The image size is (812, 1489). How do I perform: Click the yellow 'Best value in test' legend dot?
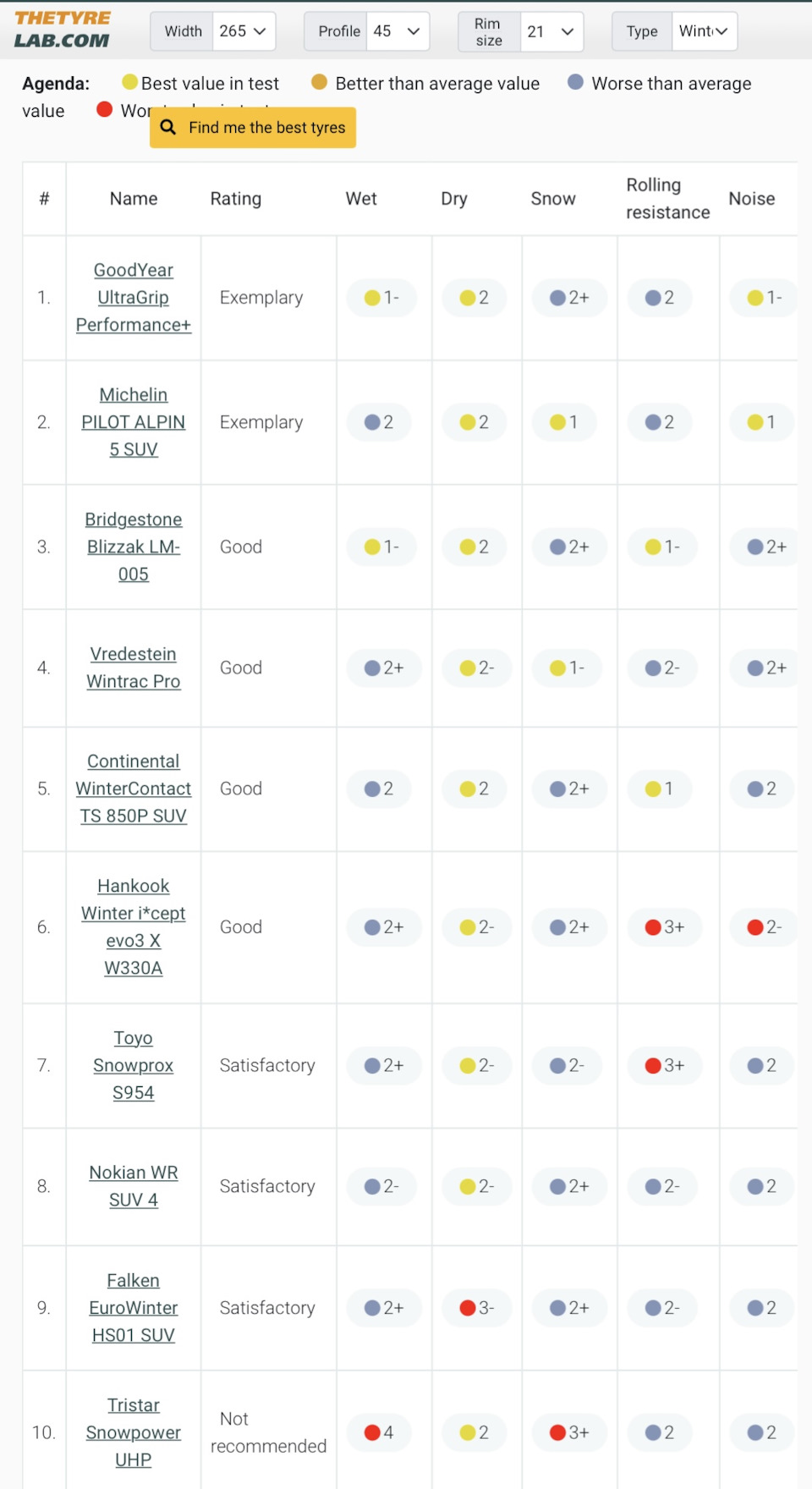(129, 82)
